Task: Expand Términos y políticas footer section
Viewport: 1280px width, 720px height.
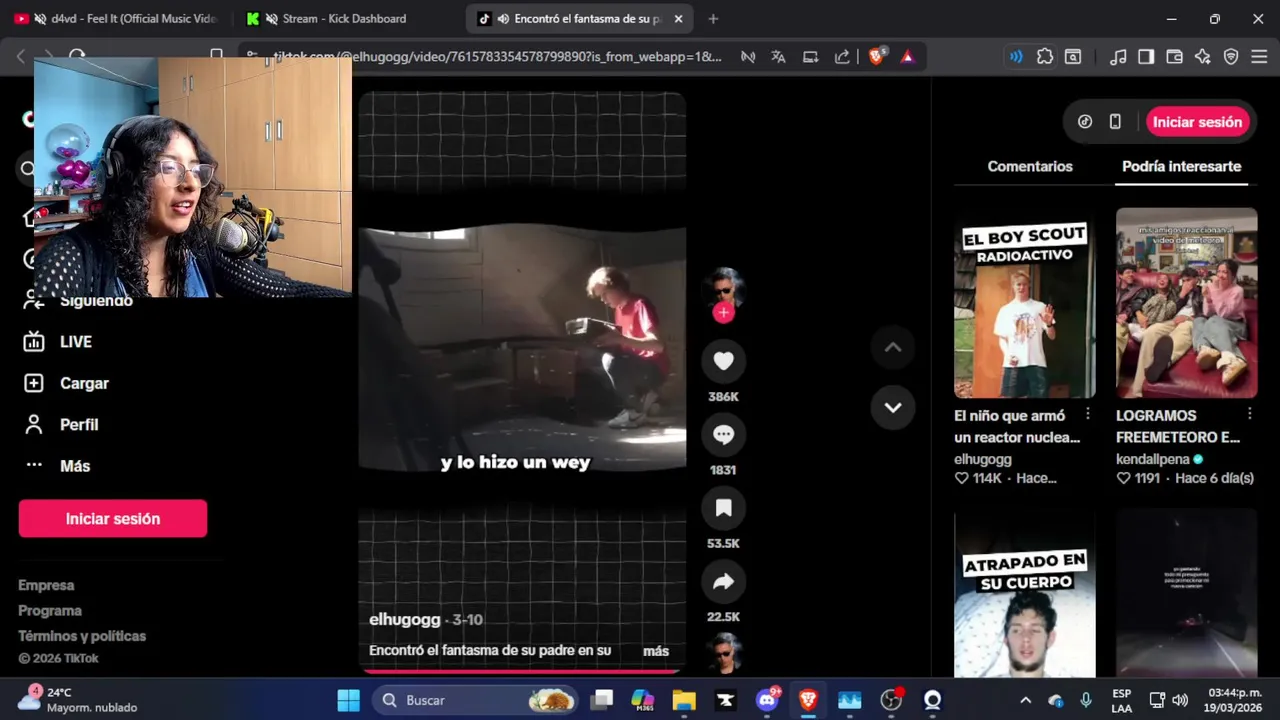Action: 82,636
